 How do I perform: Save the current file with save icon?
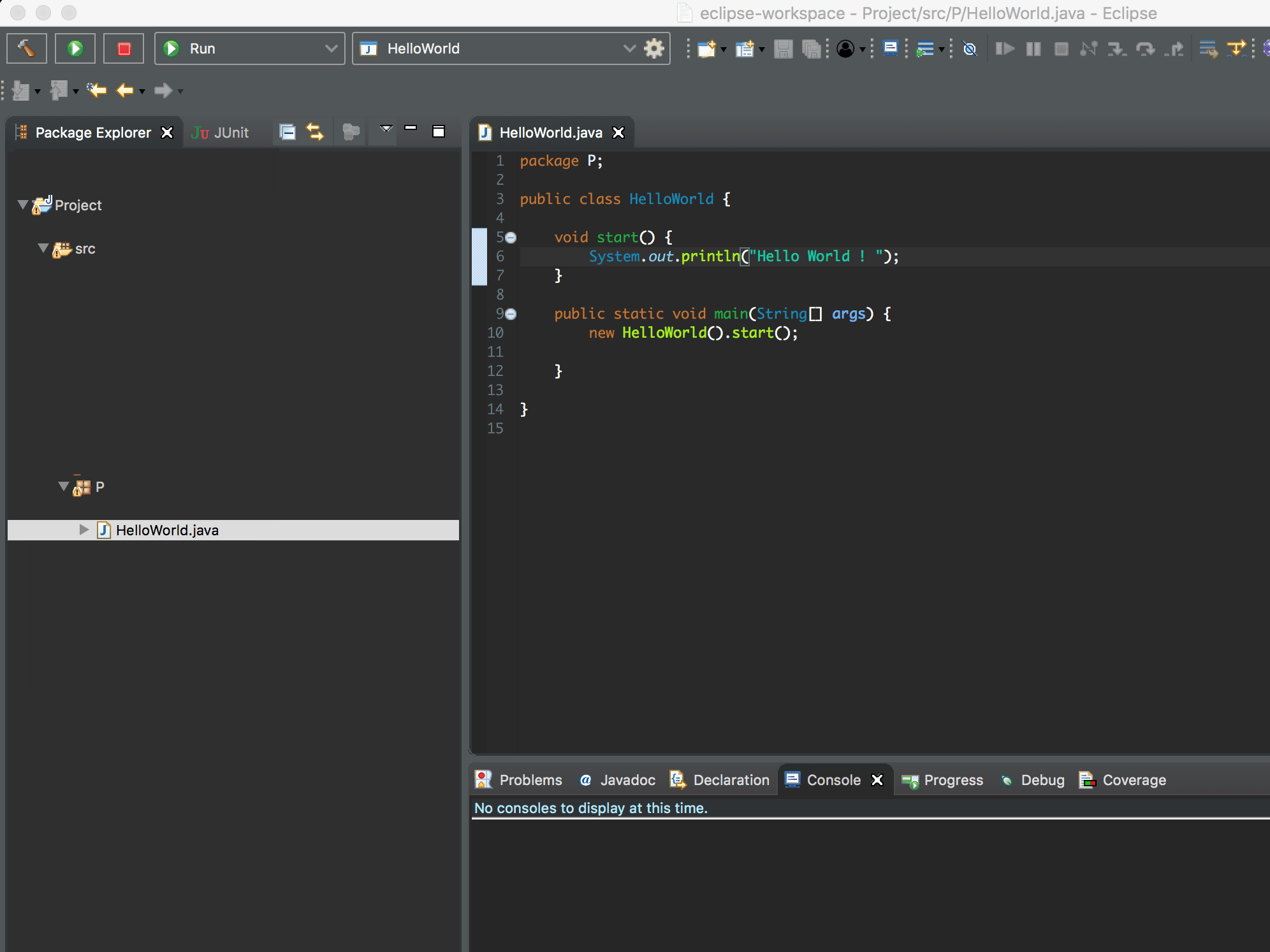[783, 48]
